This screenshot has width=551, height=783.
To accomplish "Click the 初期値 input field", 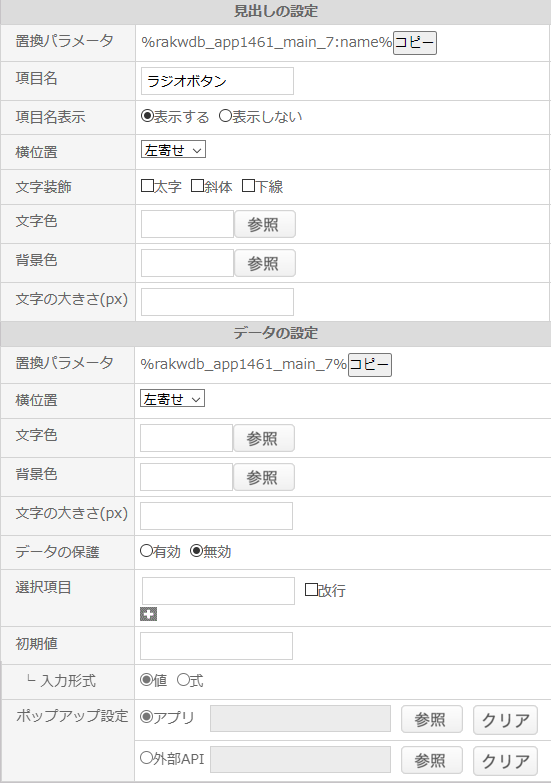I will point(216,646).
